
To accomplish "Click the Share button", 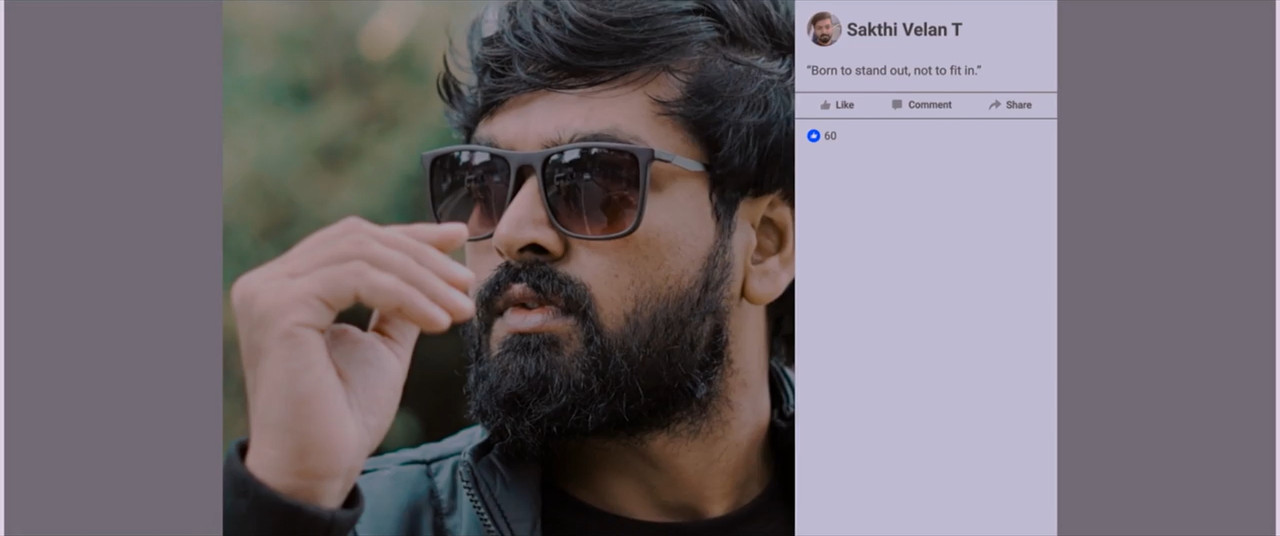I will 1010,105.
